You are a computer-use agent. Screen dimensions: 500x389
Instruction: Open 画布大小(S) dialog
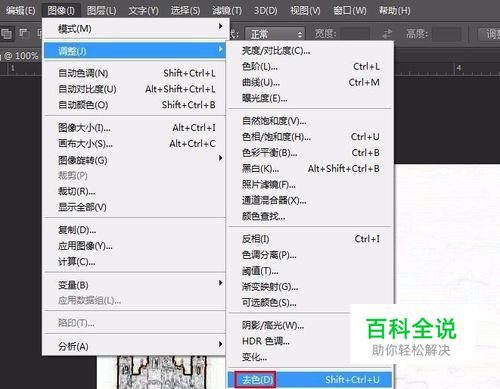point(134,144)
